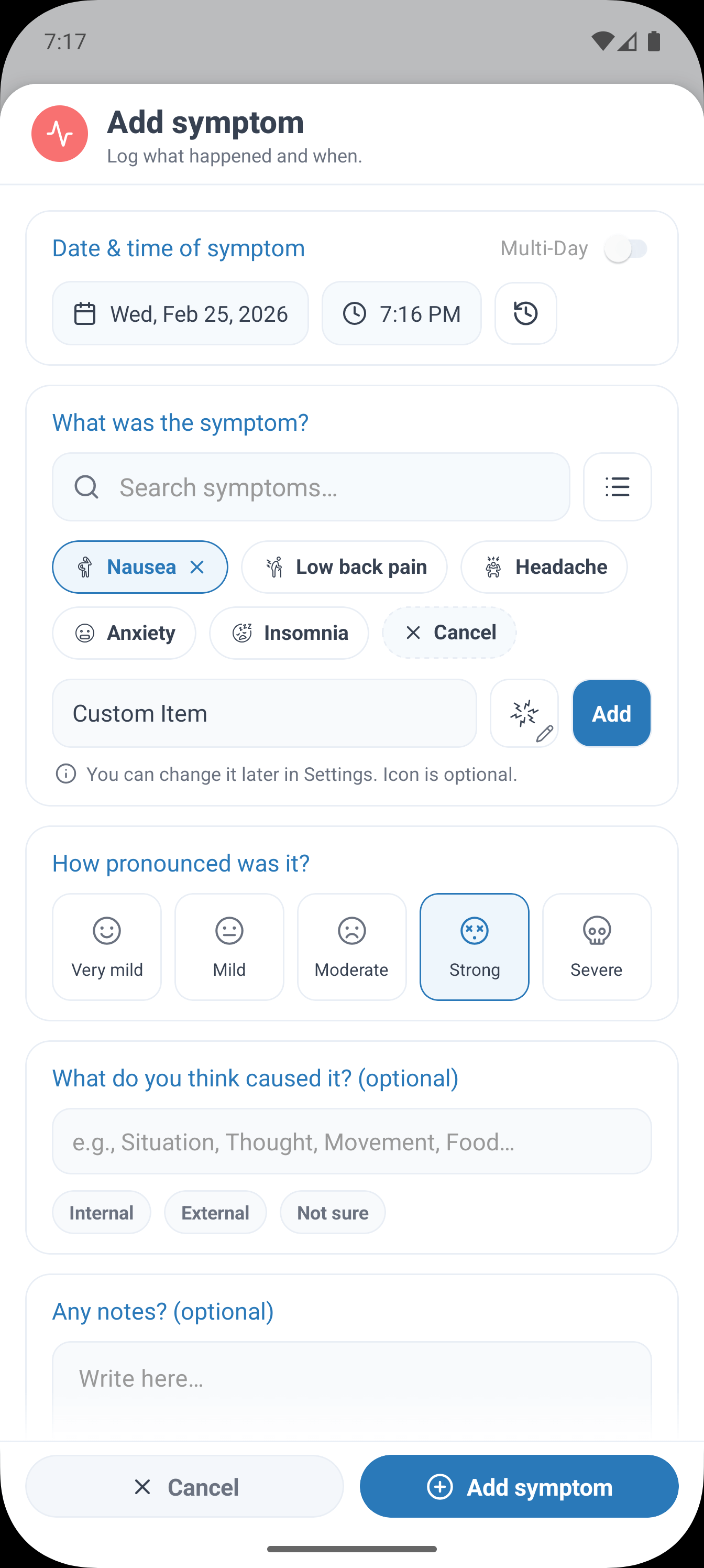Remove Nausea by clicking its X
The image size is (704, 1568).
click(x=197, y=567)
